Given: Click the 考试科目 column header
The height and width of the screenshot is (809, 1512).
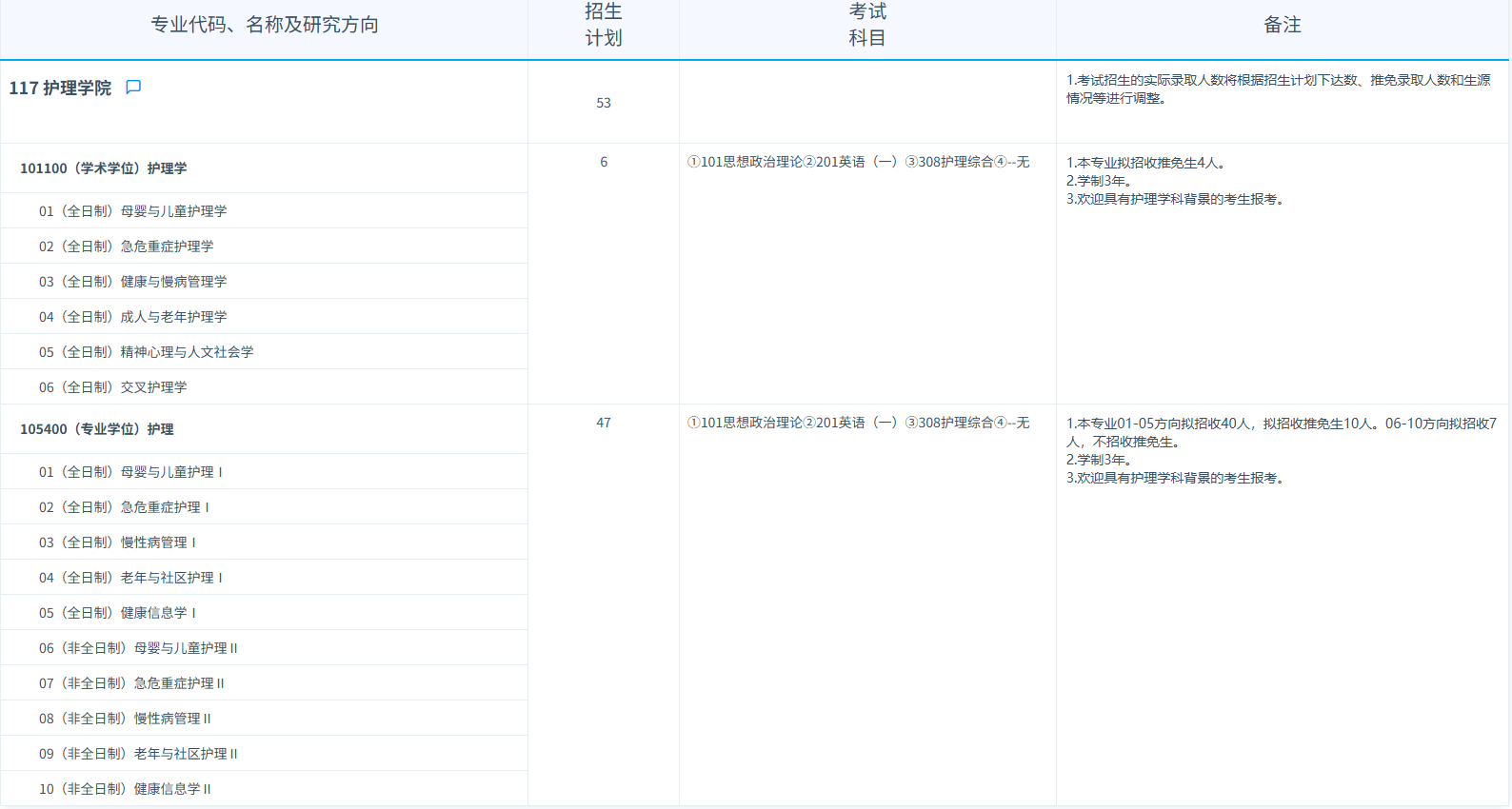Looking at the screenshot, I should [867, 25].
